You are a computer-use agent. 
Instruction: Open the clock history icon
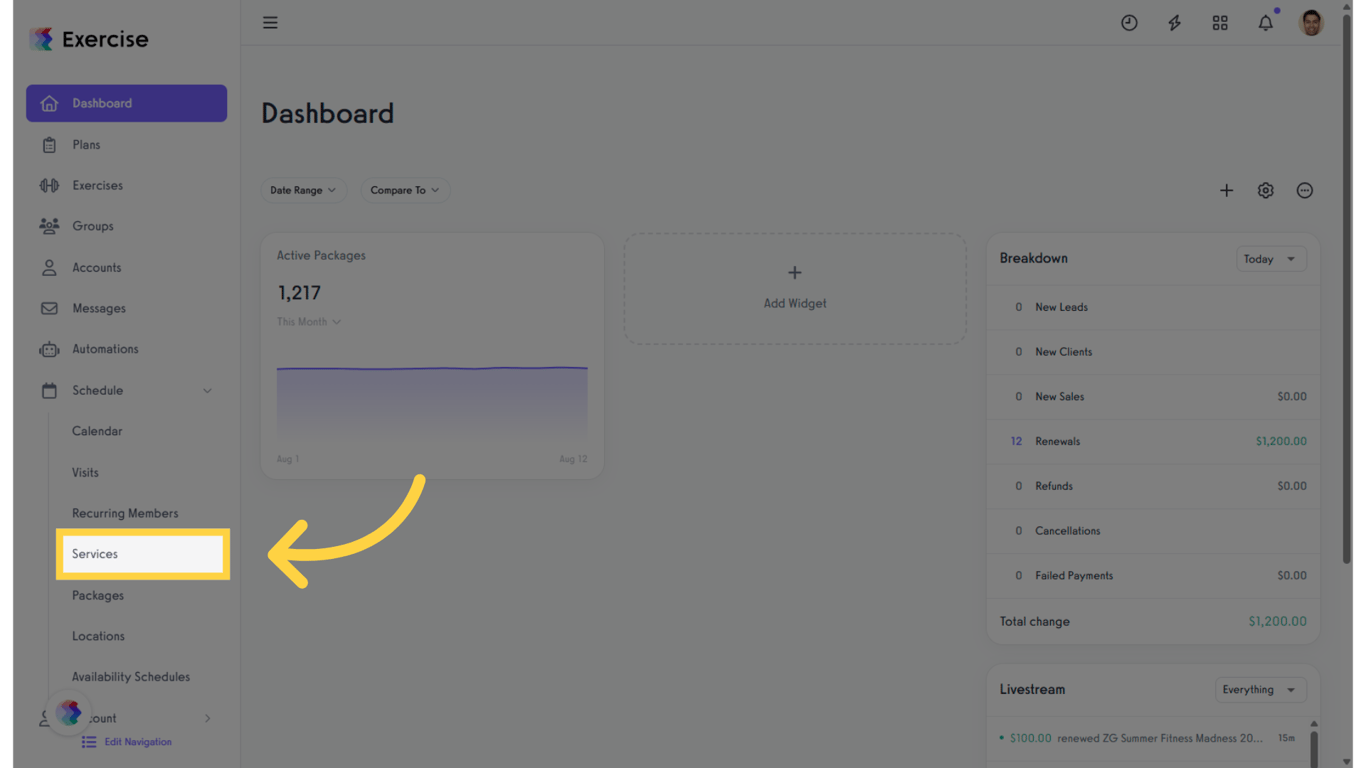[1129, 23]
